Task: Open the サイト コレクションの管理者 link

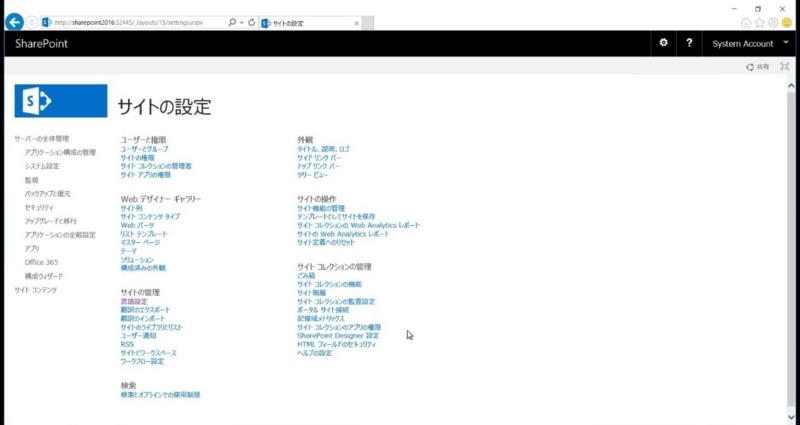Action: [156, 166]
